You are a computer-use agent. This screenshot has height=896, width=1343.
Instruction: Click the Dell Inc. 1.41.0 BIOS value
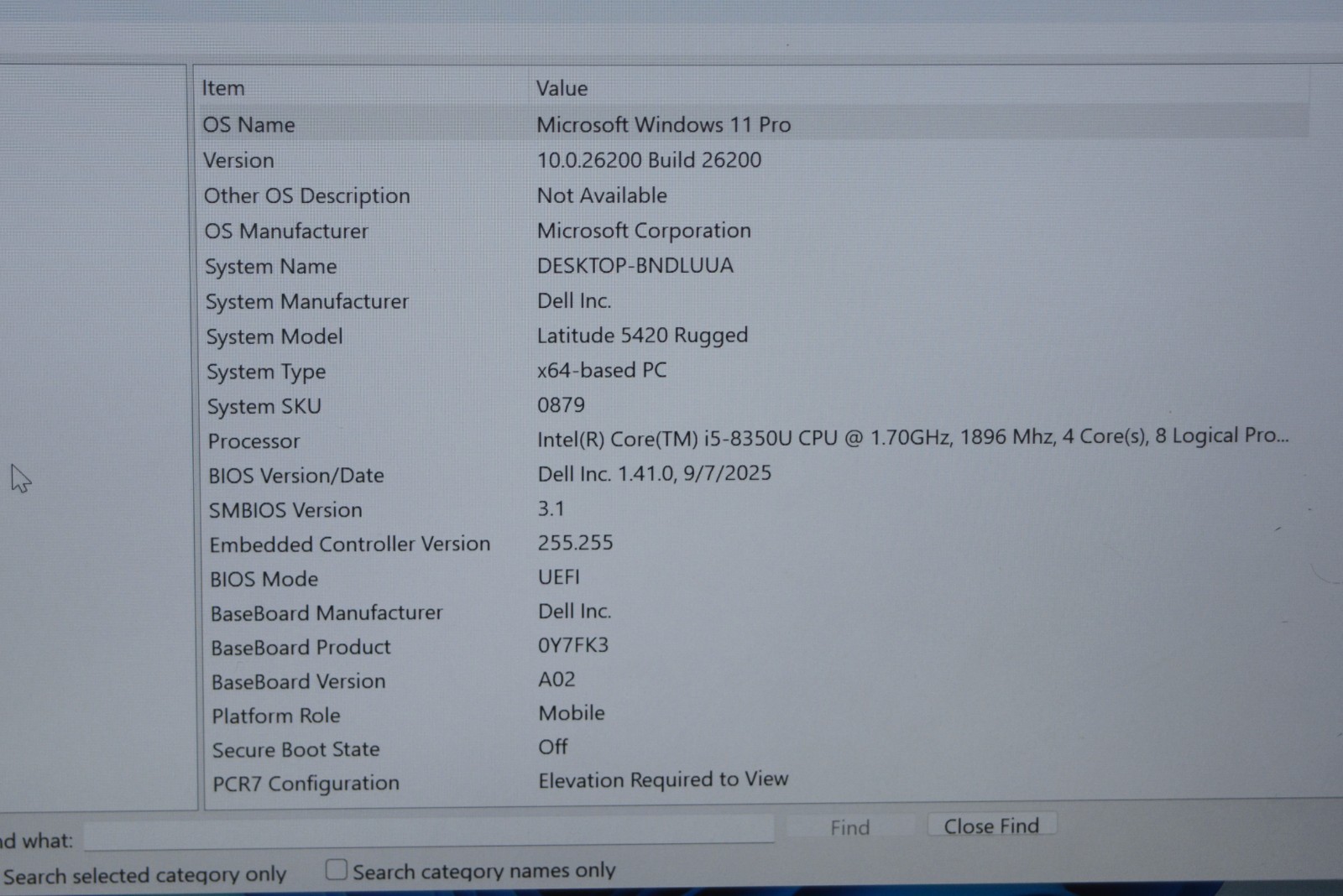coord(655,473)
